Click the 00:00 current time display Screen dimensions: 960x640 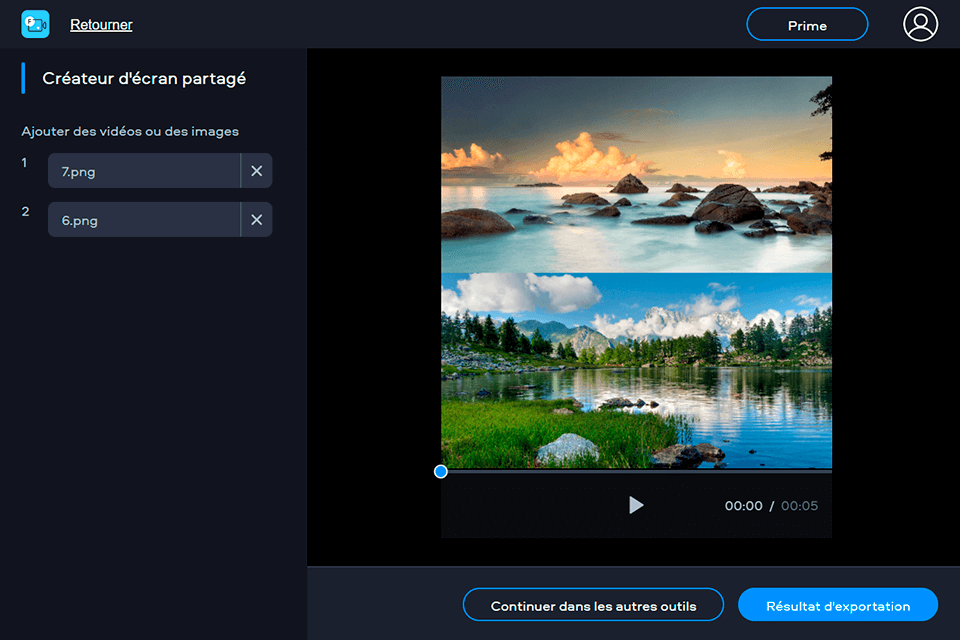point(743,506)
